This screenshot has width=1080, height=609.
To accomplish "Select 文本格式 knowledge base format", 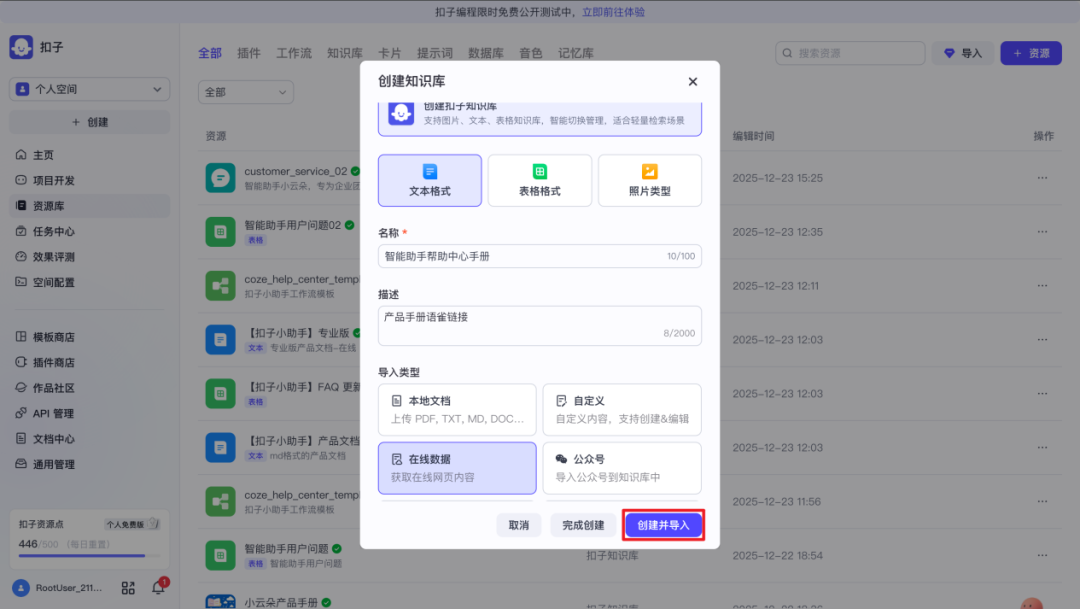I will 430,181.
